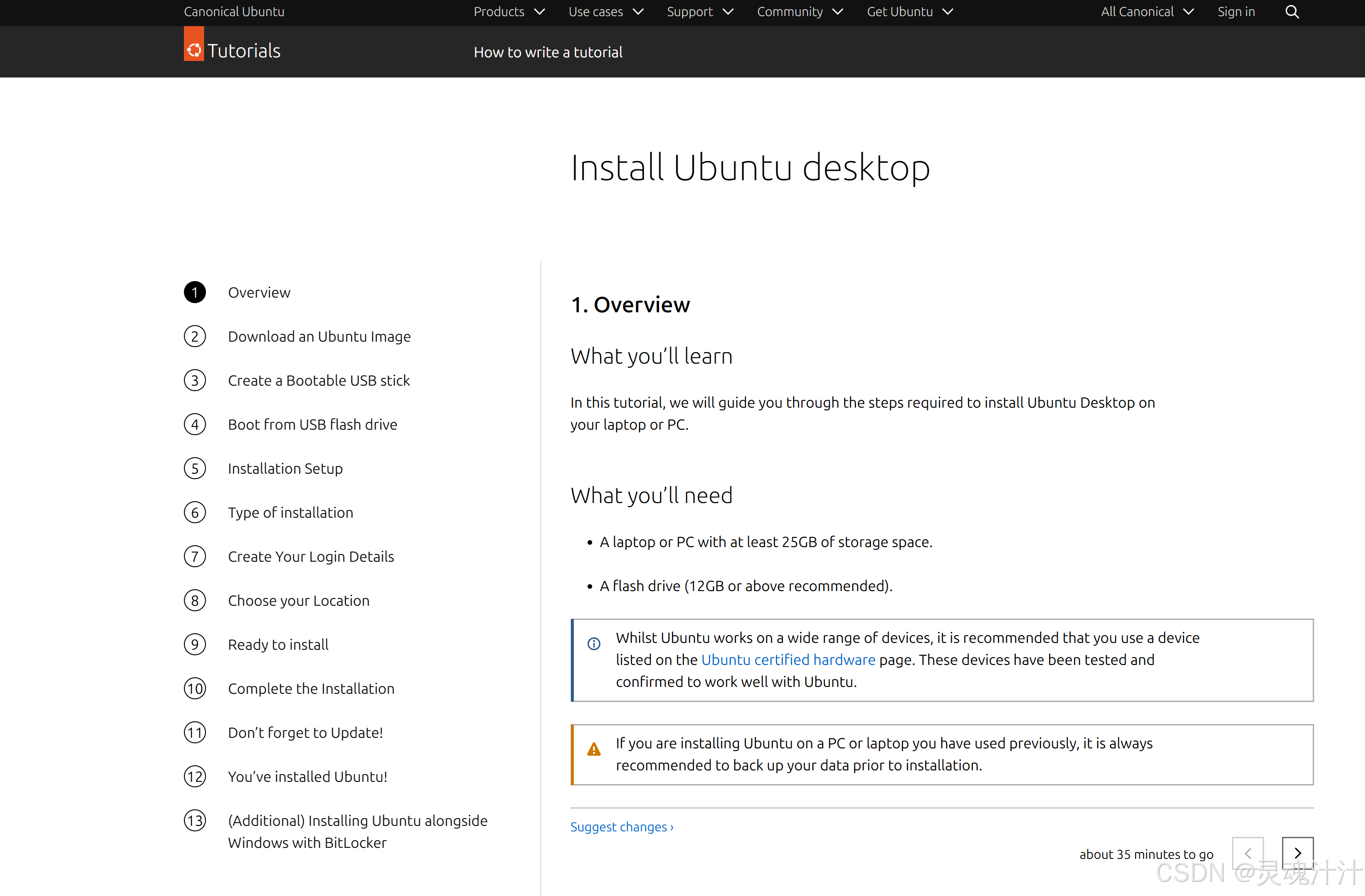Open the Ubuntu certified hardware link

click(788, 660)
